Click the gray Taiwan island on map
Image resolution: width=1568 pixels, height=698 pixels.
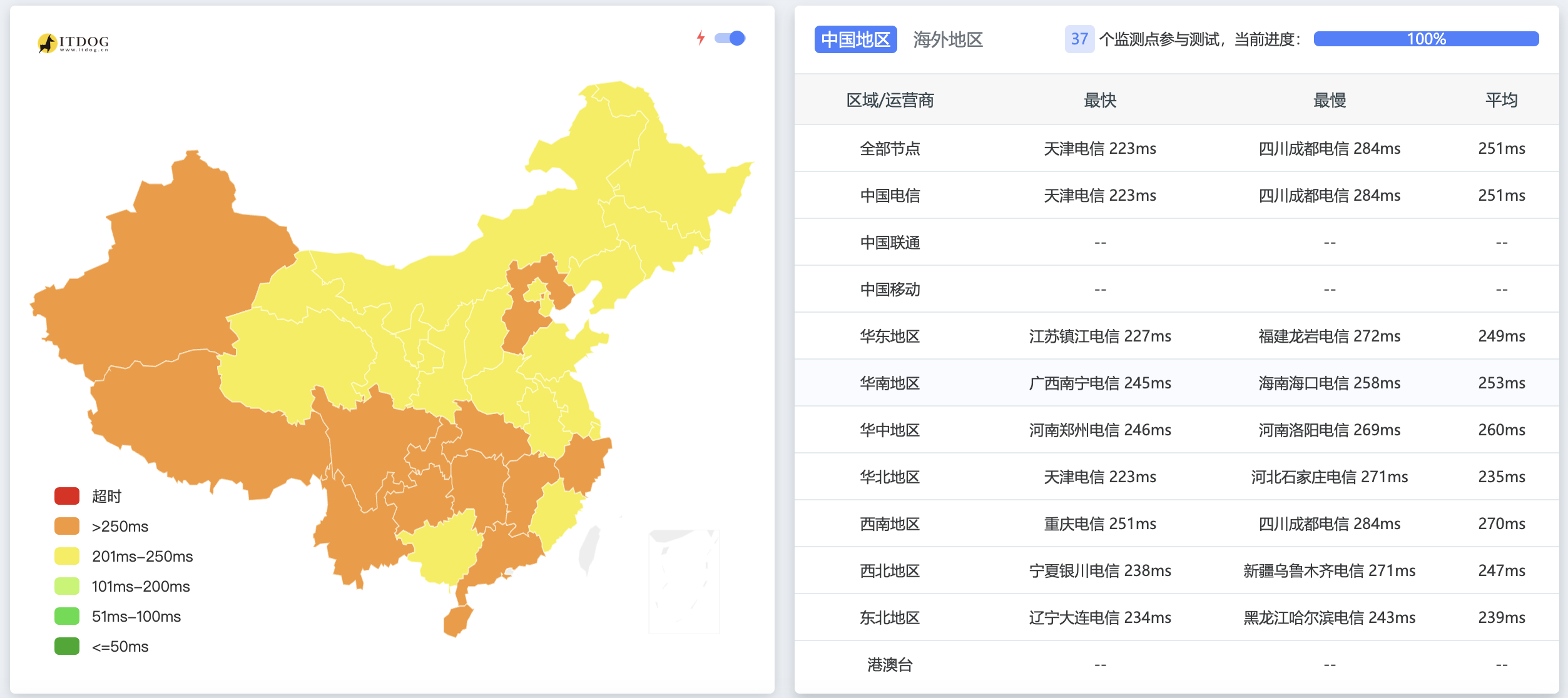[589, 550]
